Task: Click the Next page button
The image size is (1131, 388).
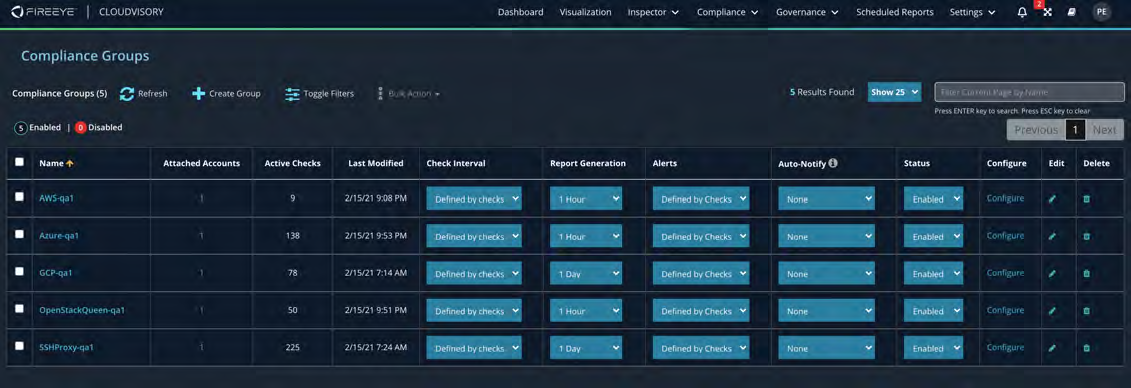Action: 1104,130
